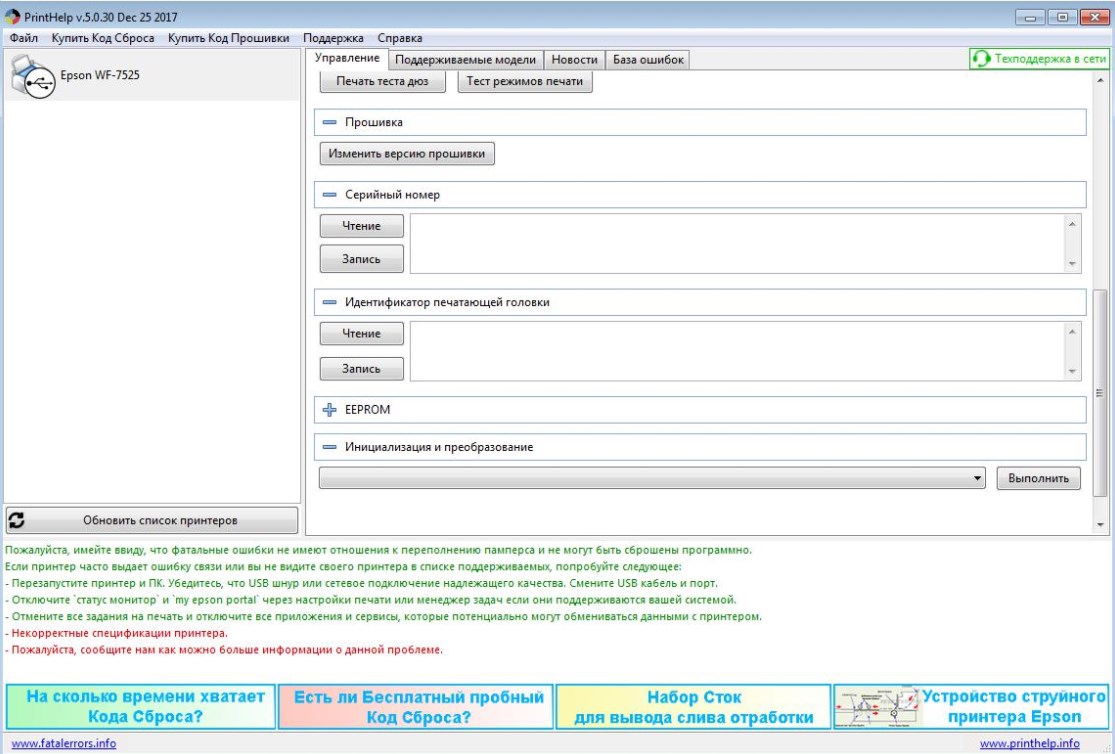Collapse the Идентификатор печатающей головки section
Screen dimensions: 1115x754
point(329,302)
